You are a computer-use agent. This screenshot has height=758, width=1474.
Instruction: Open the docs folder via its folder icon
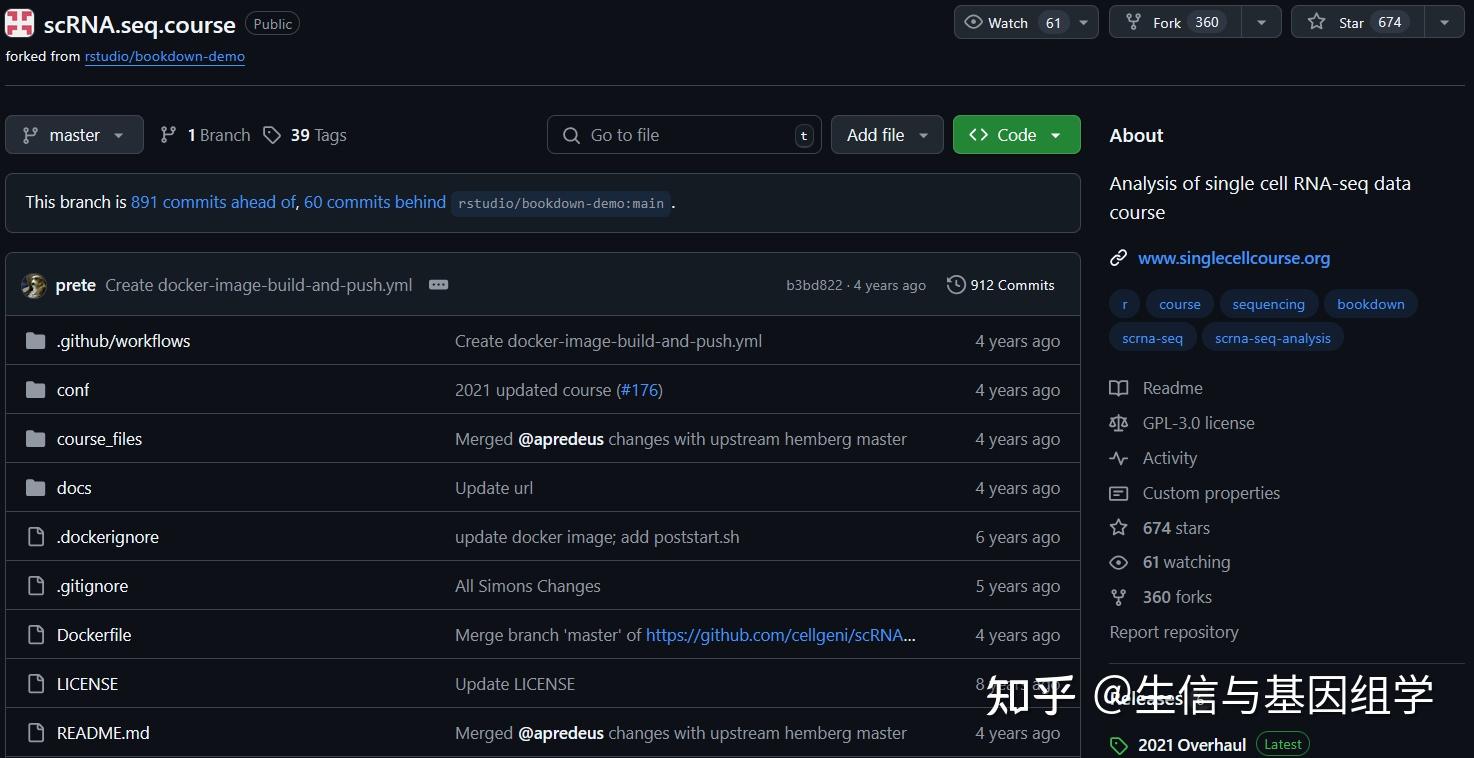point(35,487)
